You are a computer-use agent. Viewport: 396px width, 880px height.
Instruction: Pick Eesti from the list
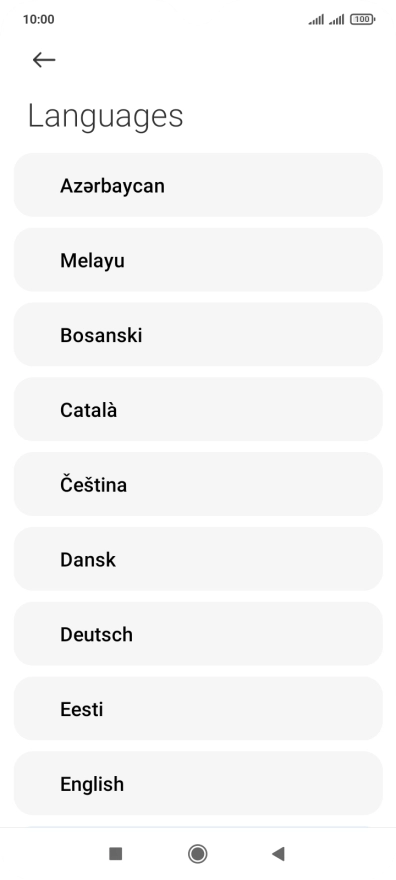[198, 708]
